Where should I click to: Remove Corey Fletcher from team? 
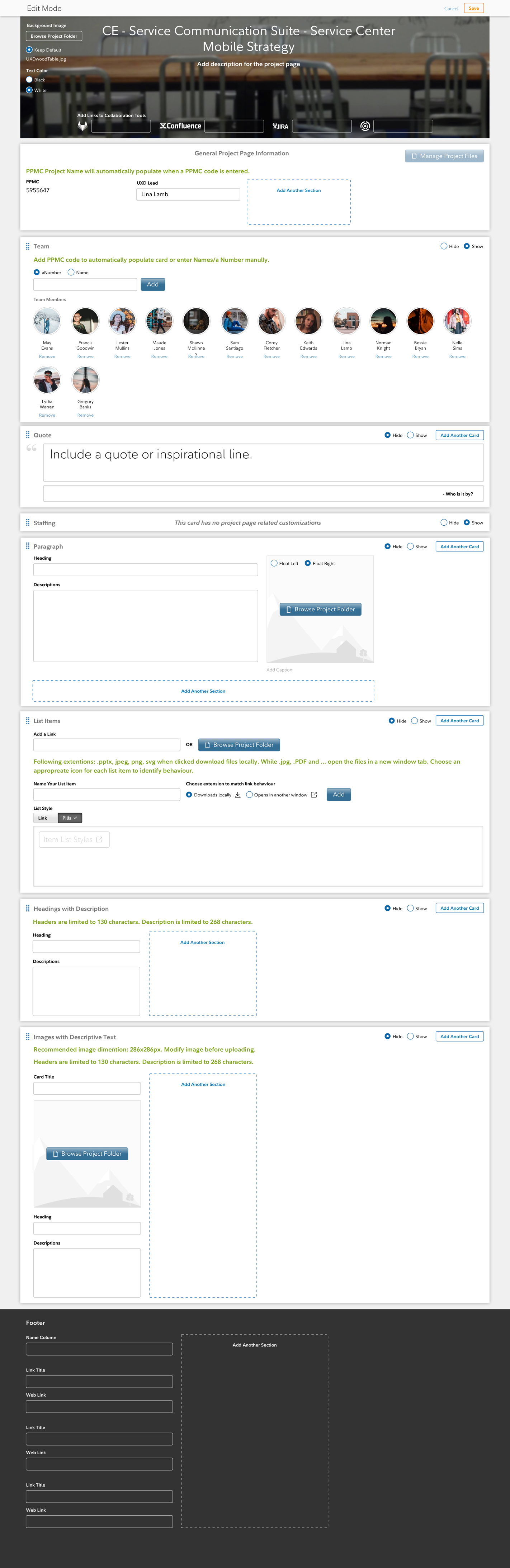coord(271,356)
